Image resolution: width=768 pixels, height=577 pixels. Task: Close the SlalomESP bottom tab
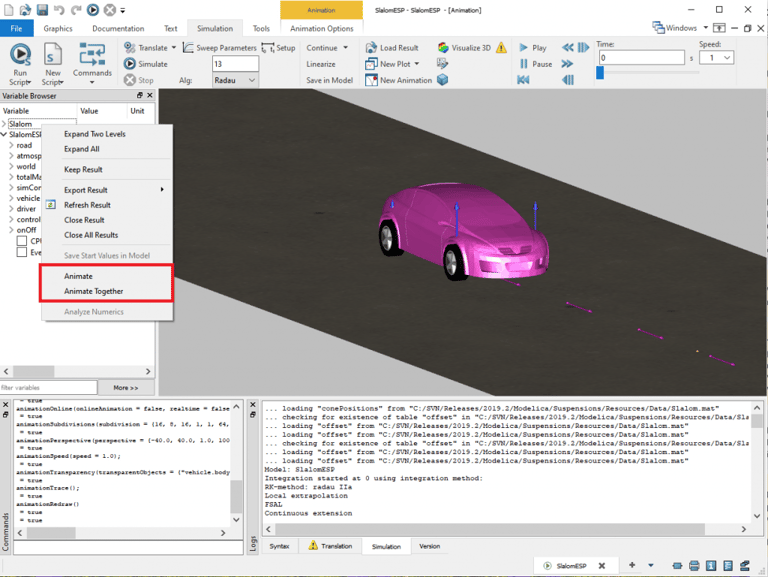[602, 566]
